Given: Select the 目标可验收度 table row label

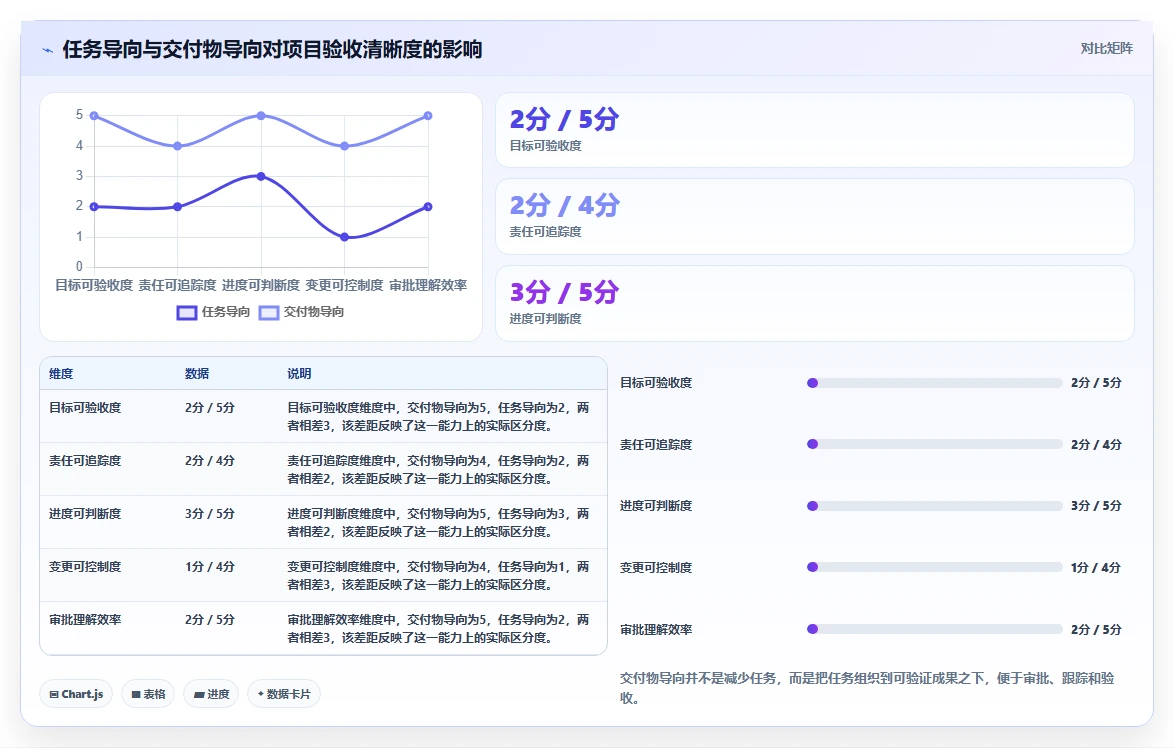Looking at the screenshot, I should 85,408.
